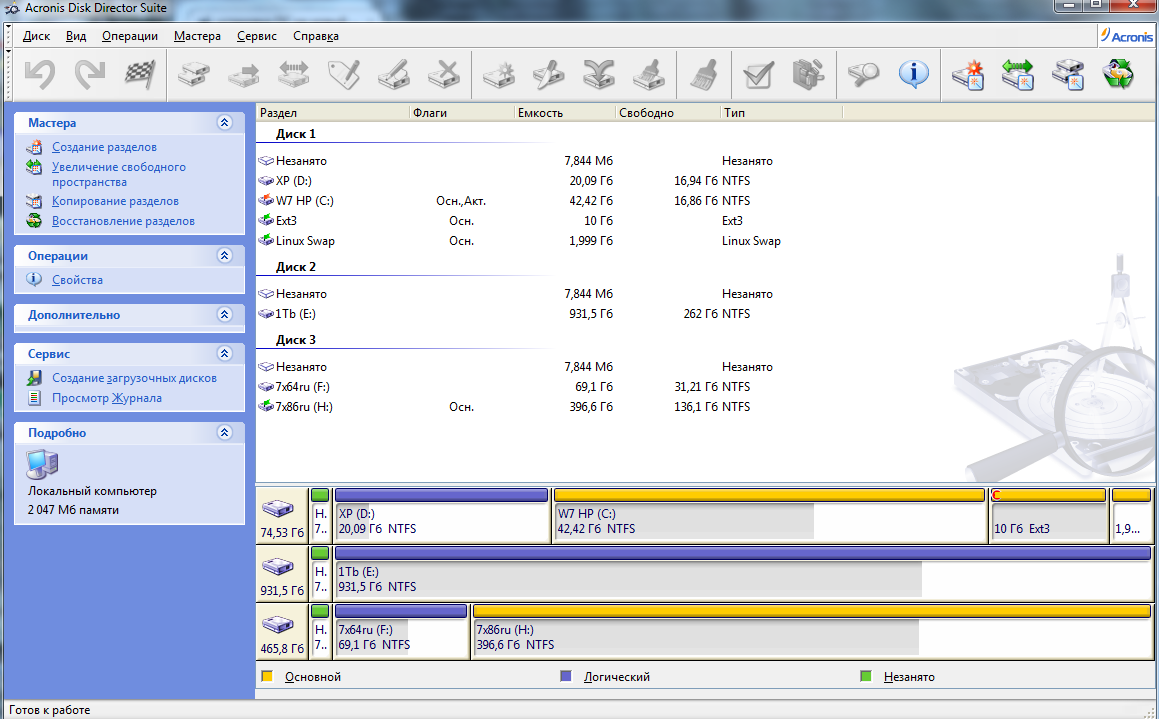Click the green-arrow Increase Free Space wizard icon
The width and height of the screenshot is (1159, 719).
coord(1018,74)
